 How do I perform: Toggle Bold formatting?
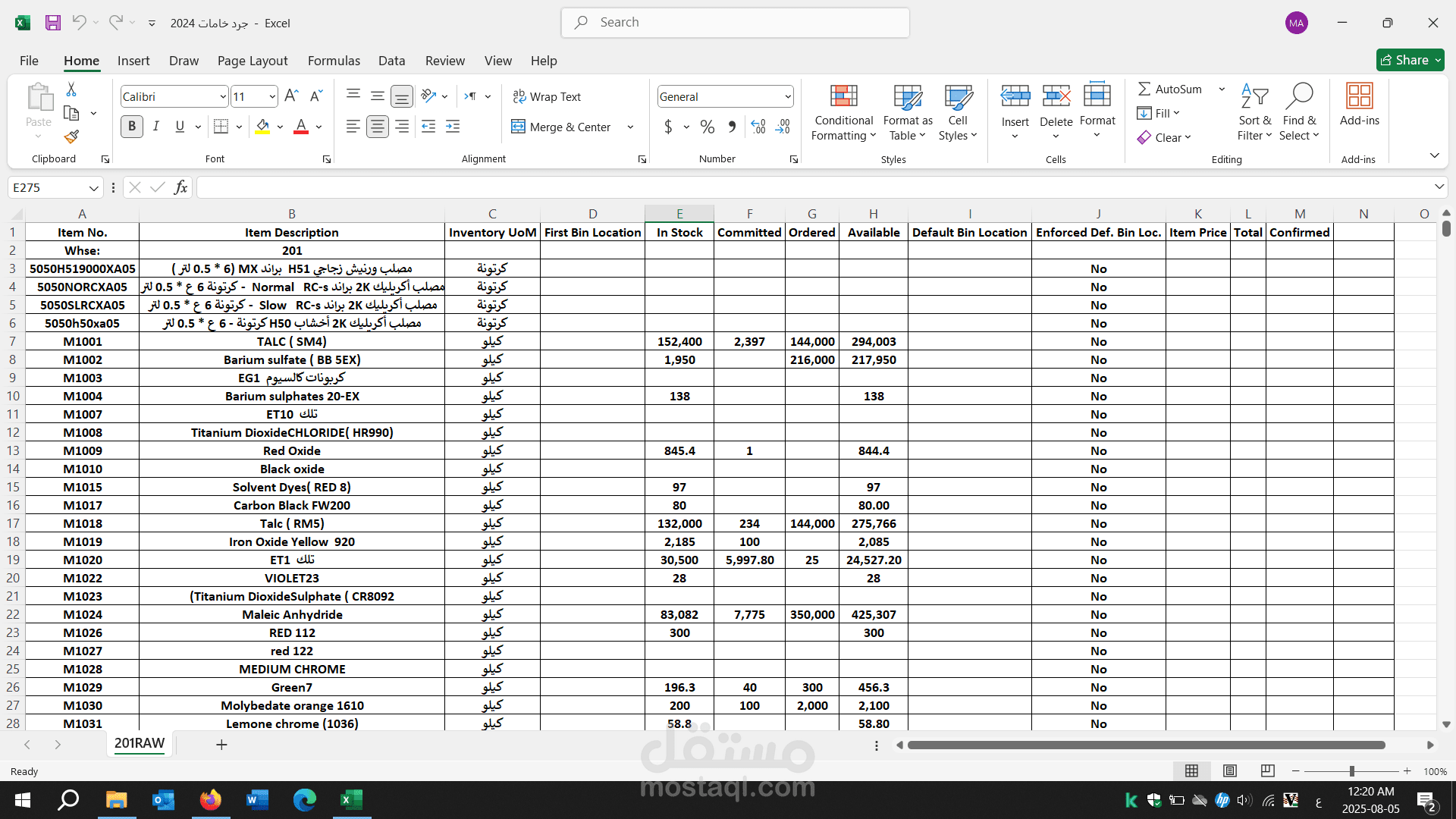click(x=132, y=127)
